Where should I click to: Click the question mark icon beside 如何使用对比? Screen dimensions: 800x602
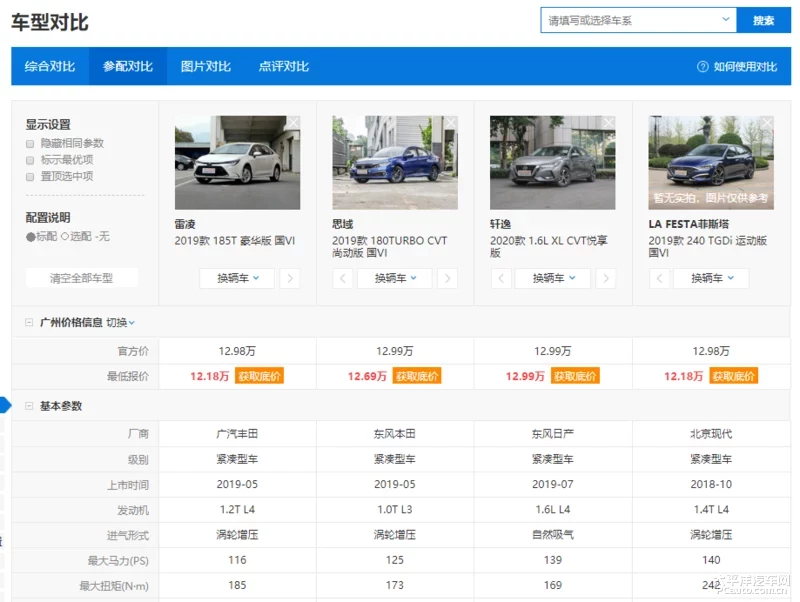click(x=703, y=67)
